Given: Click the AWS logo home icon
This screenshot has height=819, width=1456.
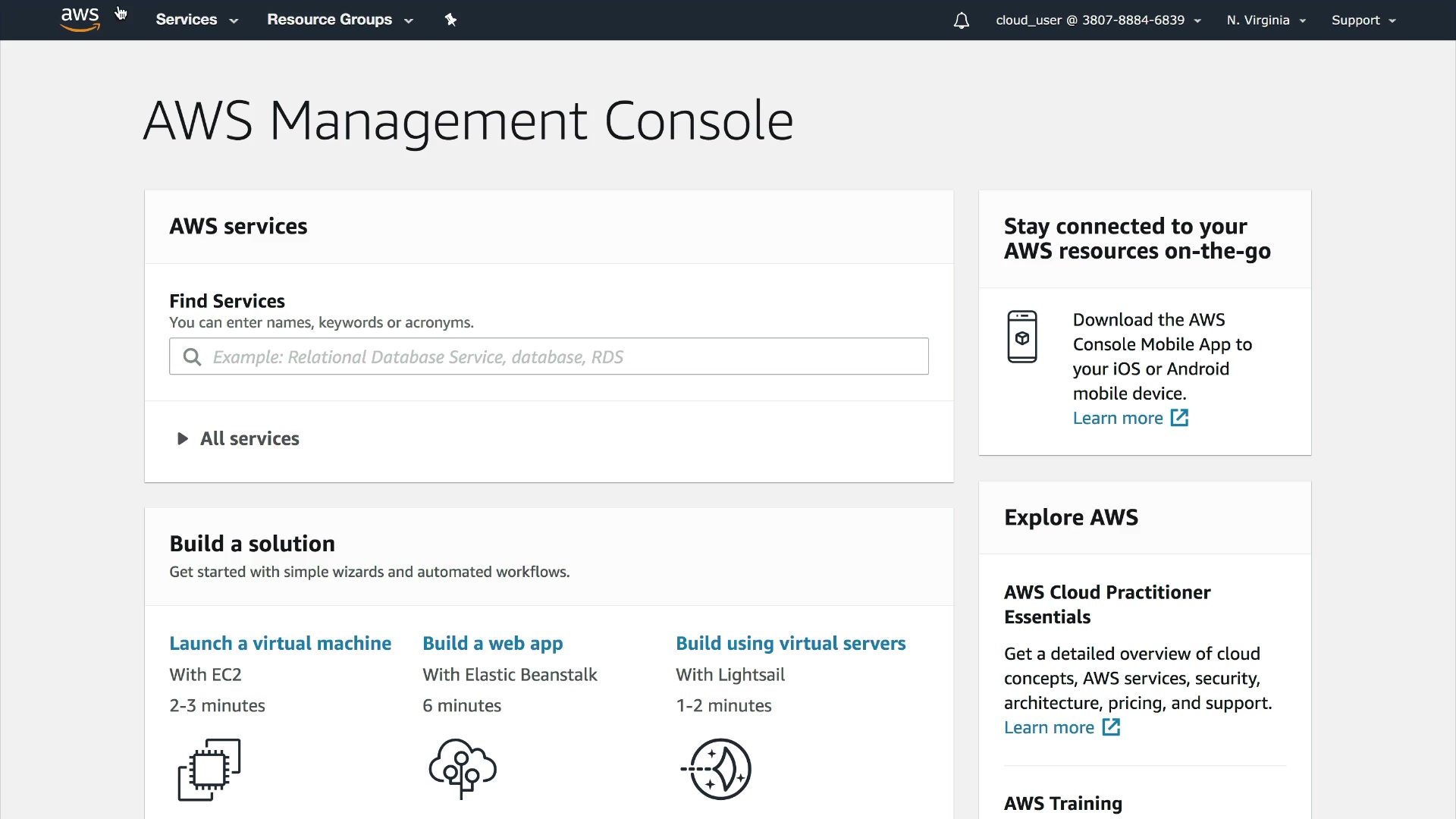Looking at the screenshot, I should pos(80,19).
